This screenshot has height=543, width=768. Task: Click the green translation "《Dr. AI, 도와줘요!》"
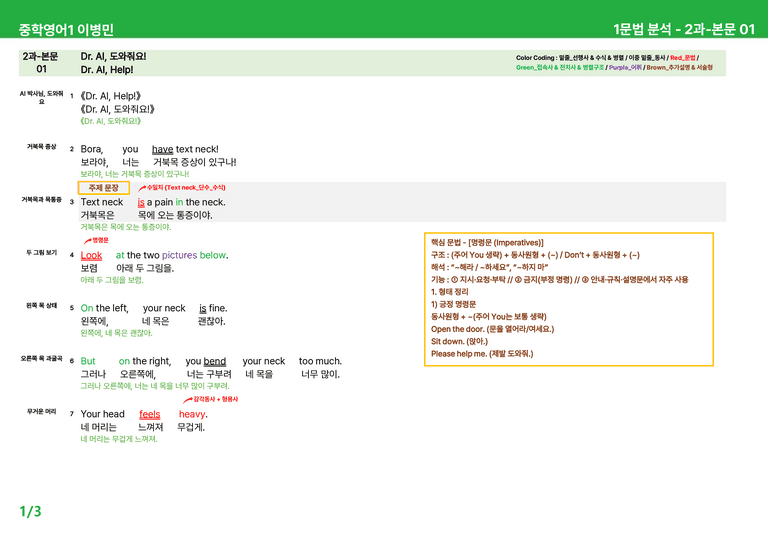click(x=111, y=121)
